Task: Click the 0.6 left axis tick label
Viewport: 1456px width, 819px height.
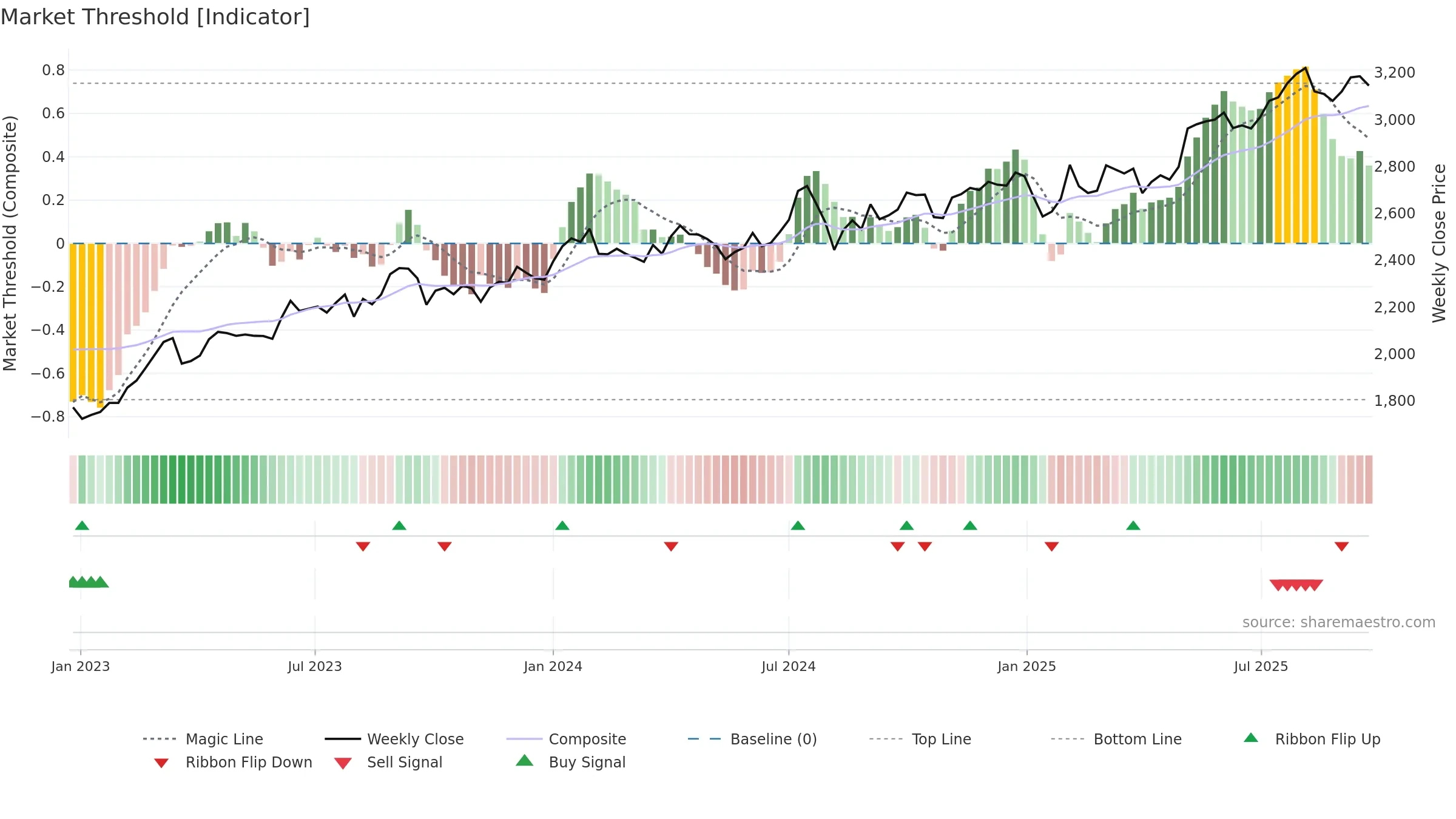Action: (53, 113)
